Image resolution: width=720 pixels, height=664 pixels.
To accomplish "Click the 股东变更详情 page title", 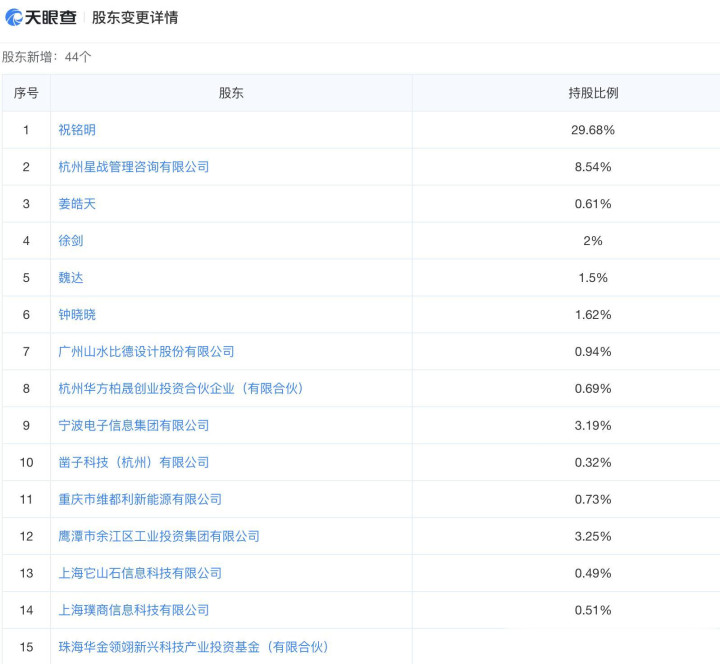I will tap(135, 17).
